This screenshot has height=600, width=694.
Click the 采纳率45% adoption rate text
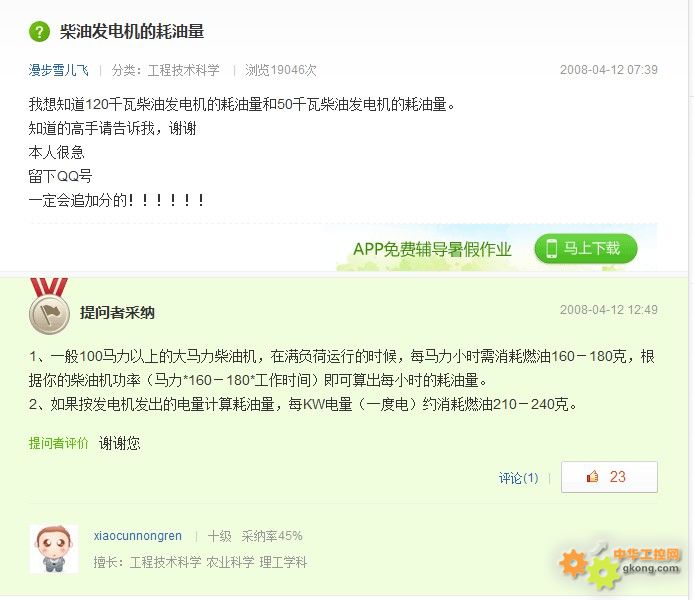[272, 536]
